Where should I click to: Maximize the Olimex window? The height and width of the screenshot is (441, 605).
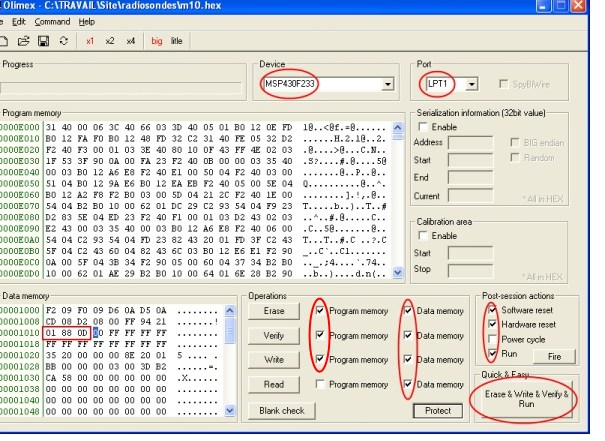click(560, 6)
